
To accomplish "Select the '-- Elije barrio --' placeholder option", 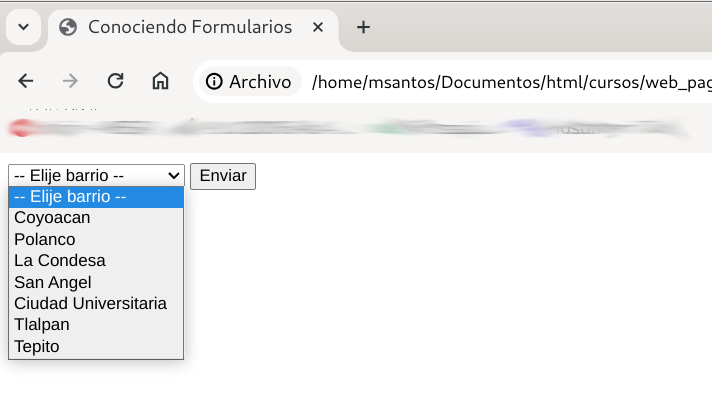I will [96, 197].
